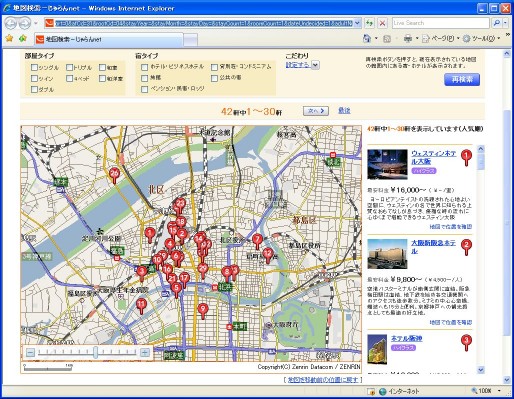Open the 100% zoom level dropdown
This screenshot has width=514, height=399.
pos(499,391)
